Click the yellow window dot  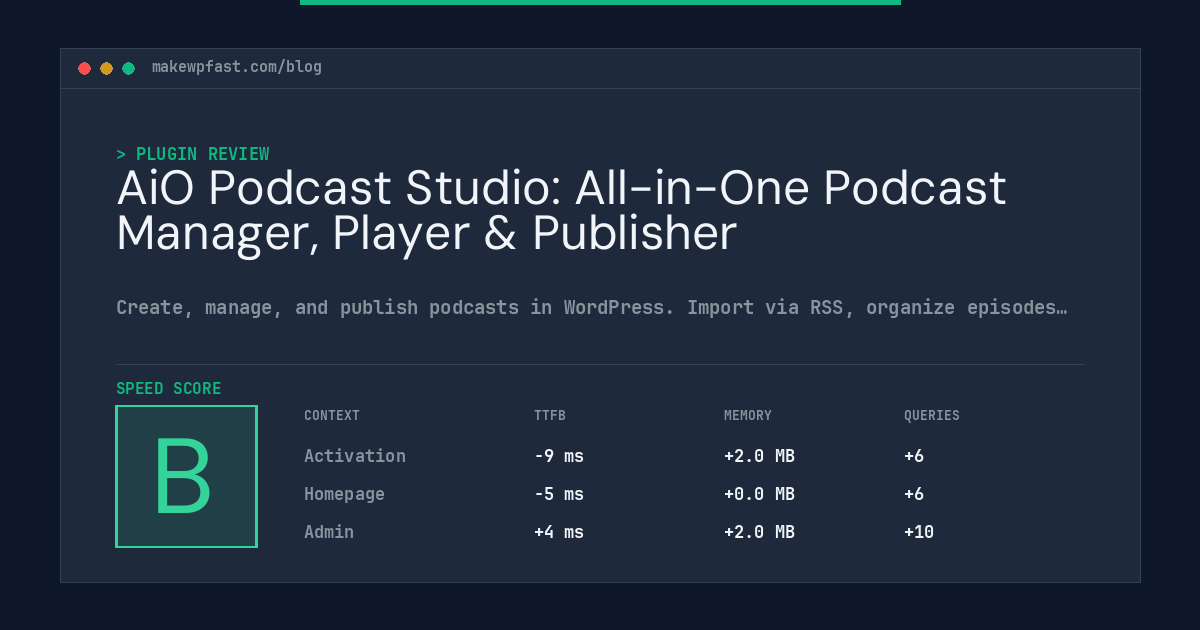[106, 68]
